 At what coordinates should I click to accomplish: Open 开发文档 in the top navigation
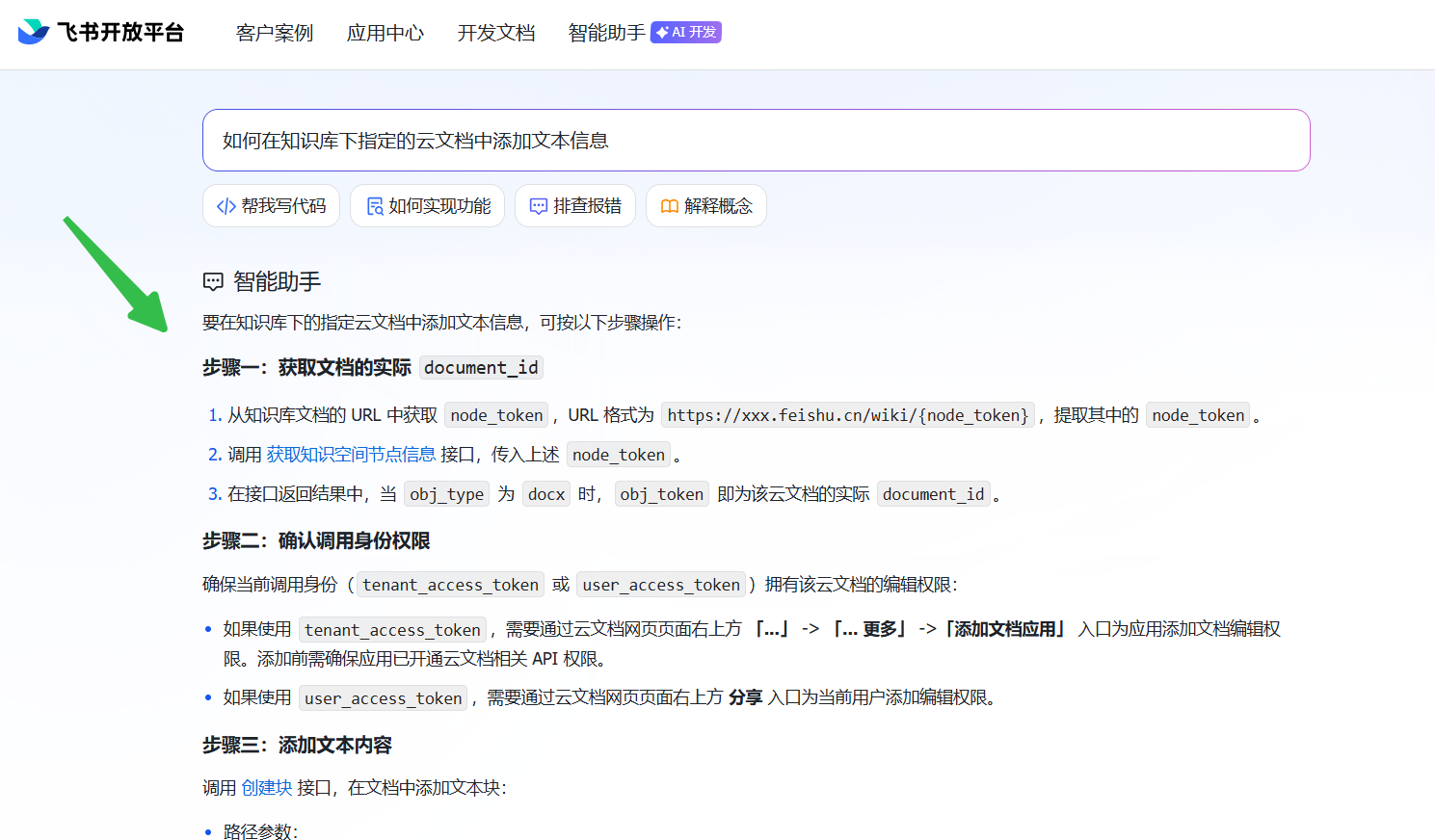click(496, 33)
